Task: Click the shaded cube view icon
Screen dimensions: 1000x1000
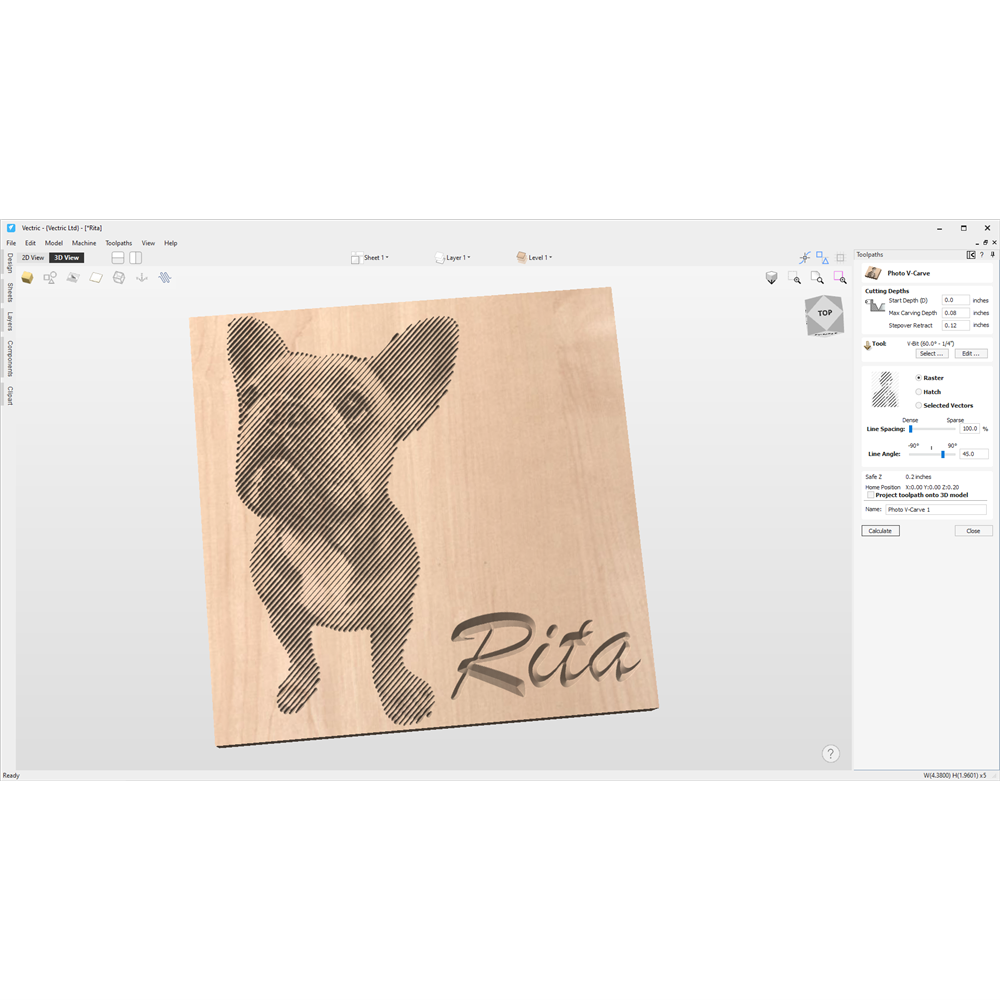Action: [x=772, y=277]
